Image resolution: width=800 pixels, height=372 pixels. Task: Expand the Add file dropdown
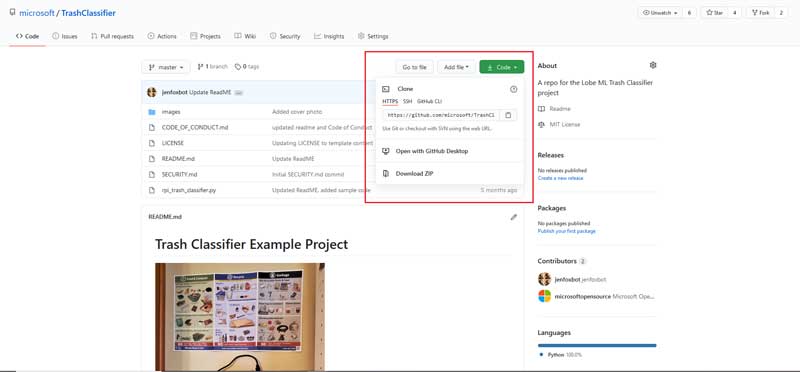[456, 67]
